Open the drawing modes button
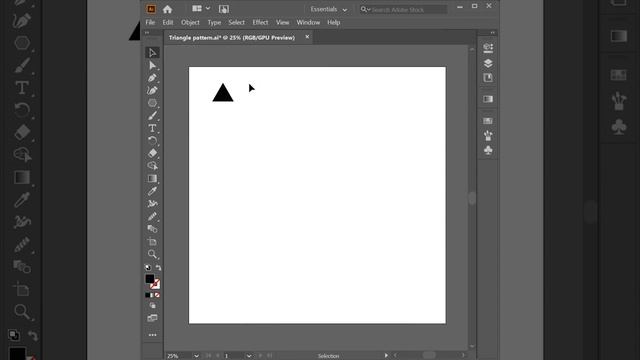 pos(152,306)
